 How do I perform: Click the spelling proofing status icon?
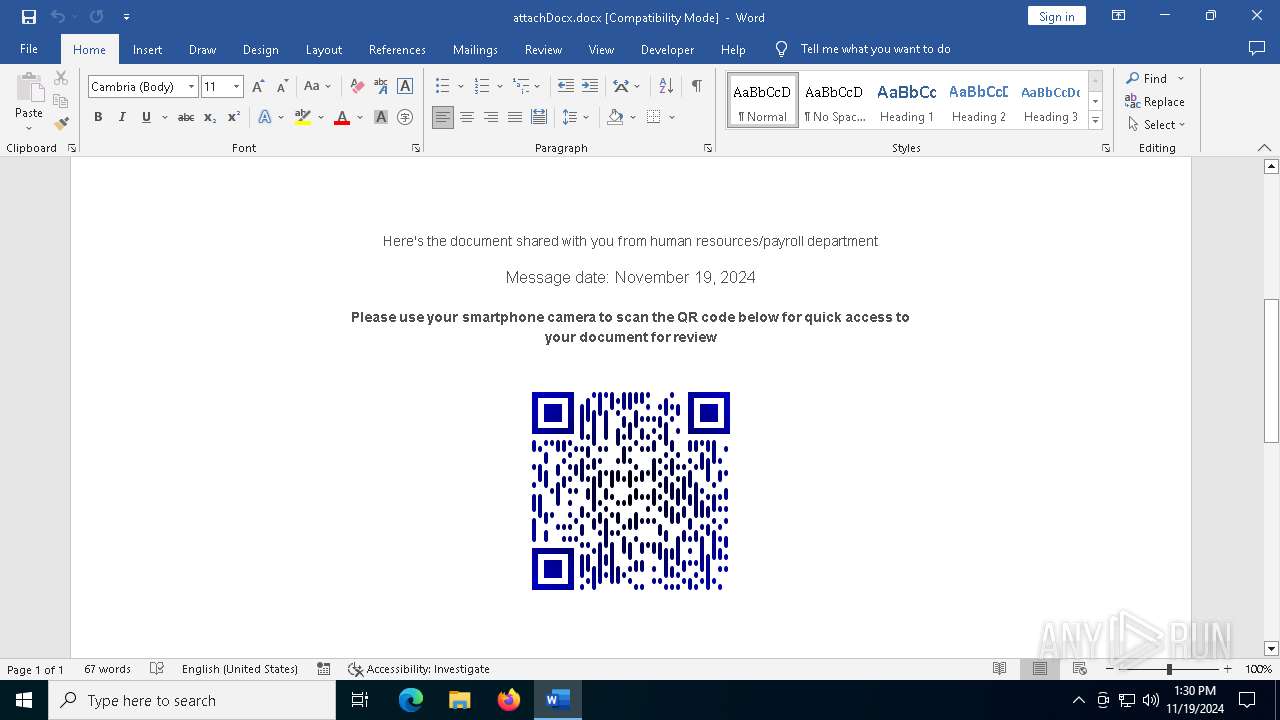point(156,669)
